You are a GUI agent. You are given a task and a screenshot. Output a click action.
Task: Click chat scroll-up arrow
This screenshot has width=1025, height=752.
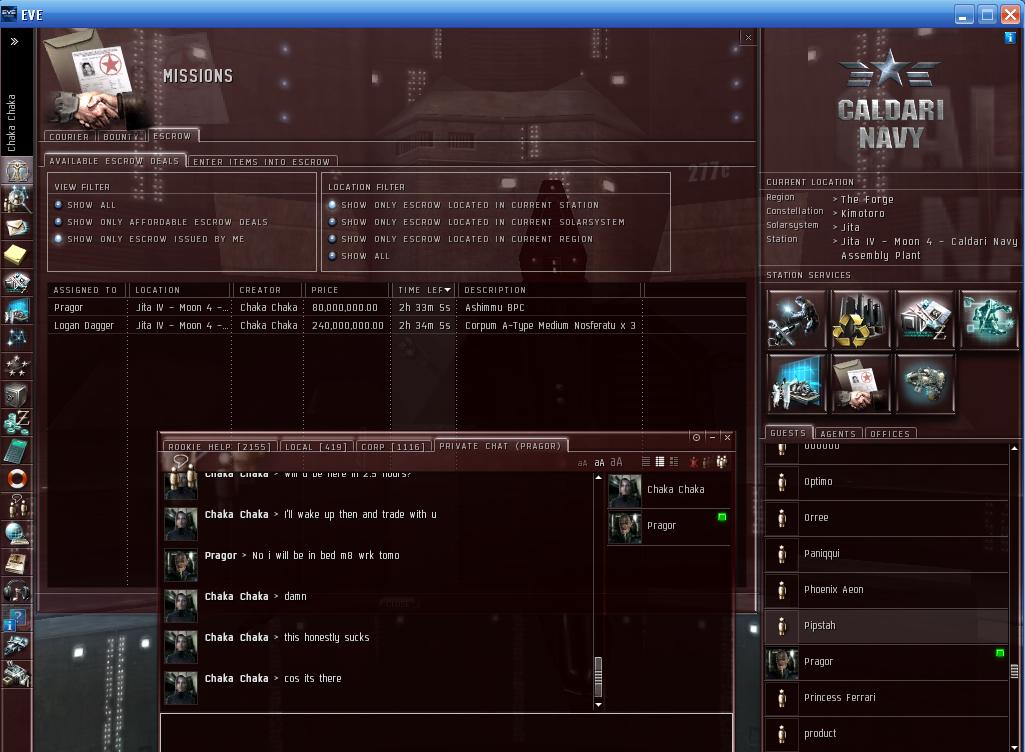coord(598,477)
